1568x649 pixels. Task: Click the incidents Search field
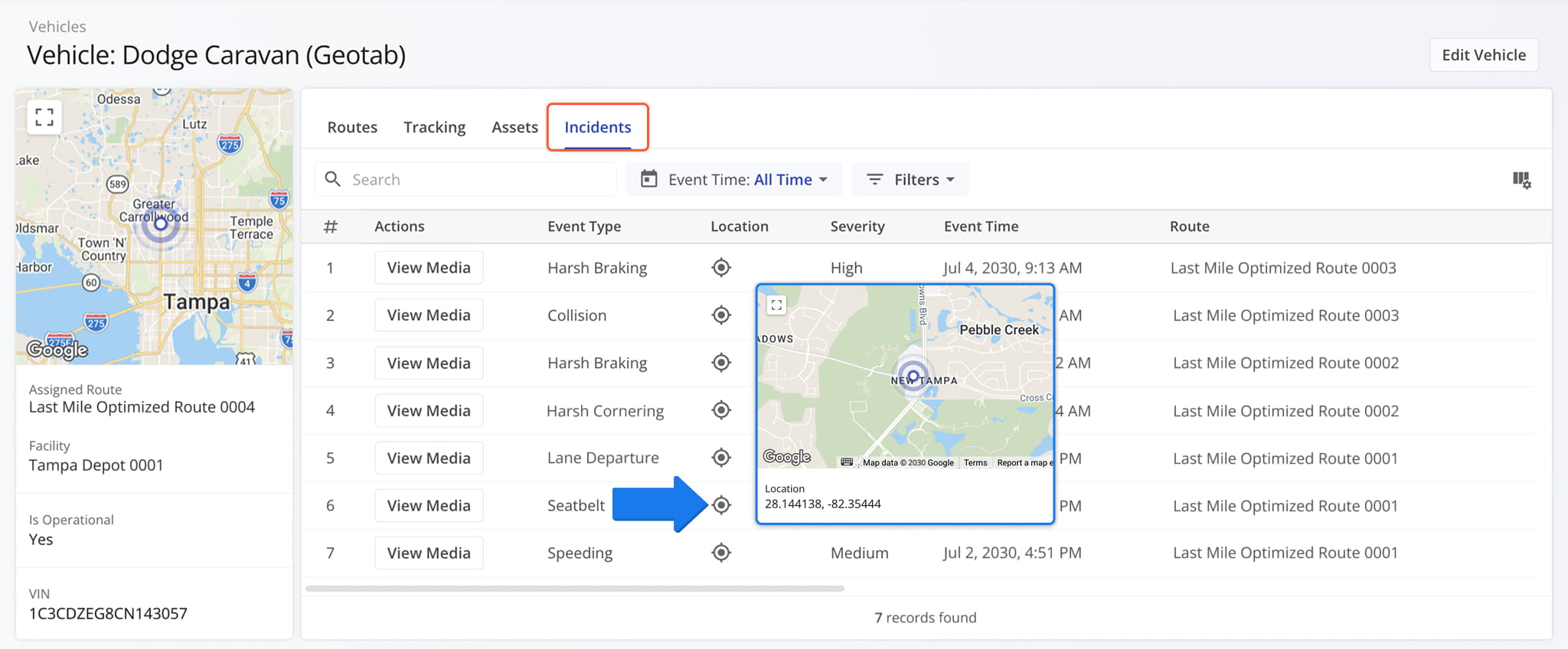(465, 179)
